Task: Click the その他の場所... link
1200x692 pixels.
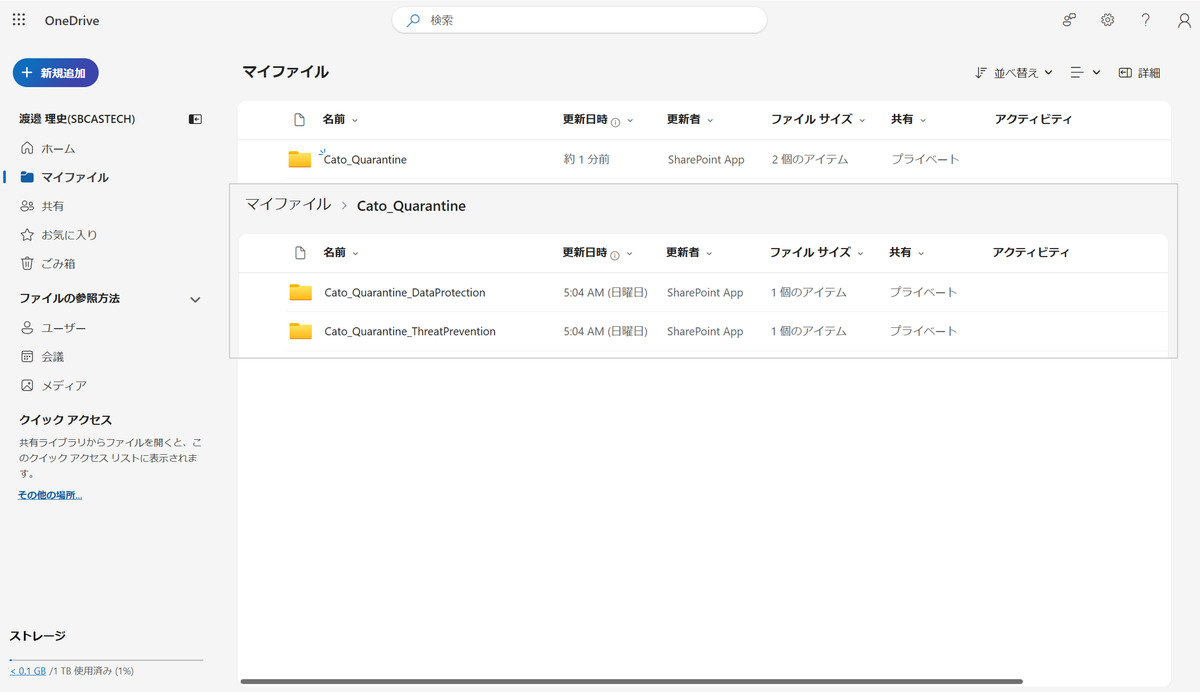Action: click(x=50, y=496)
